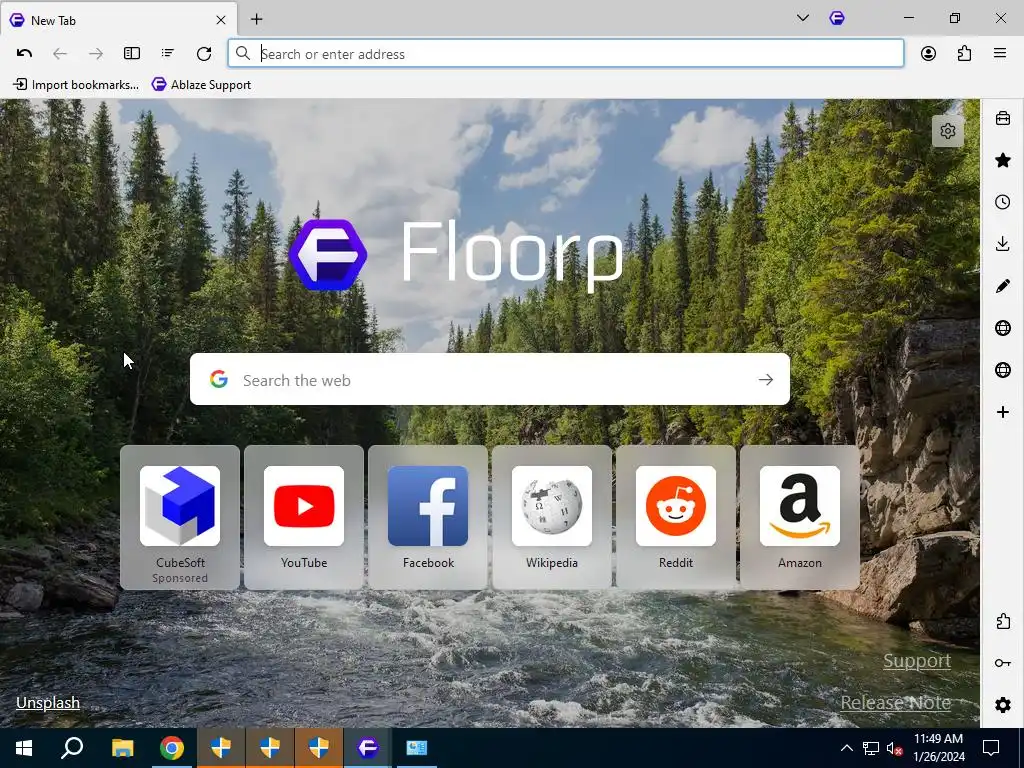Click the Search the web field
The image size is (1024, 768).
pyautogui.click(x=490, y=379)
